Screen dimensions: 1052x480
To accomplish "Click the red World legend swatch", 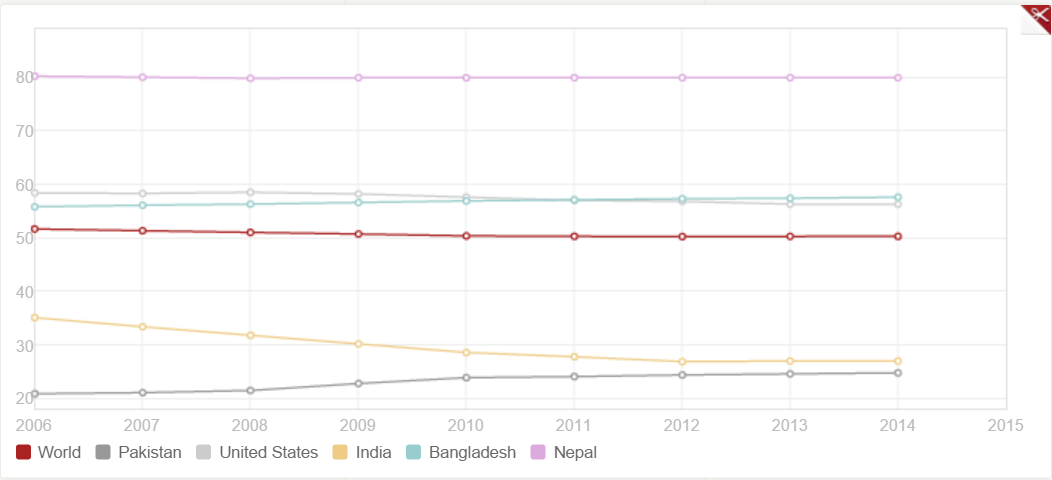I will tap(24, 453).
